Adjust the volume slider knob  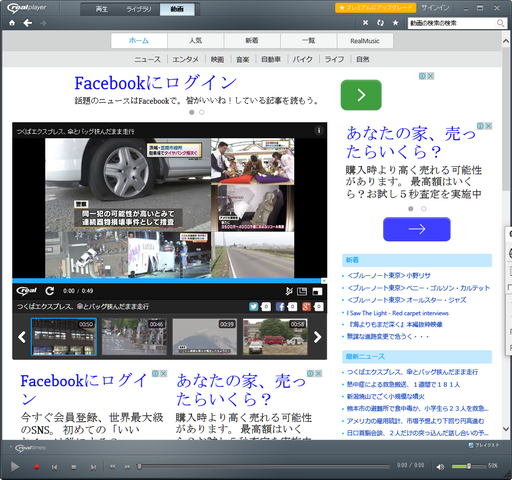coord(469,466)
